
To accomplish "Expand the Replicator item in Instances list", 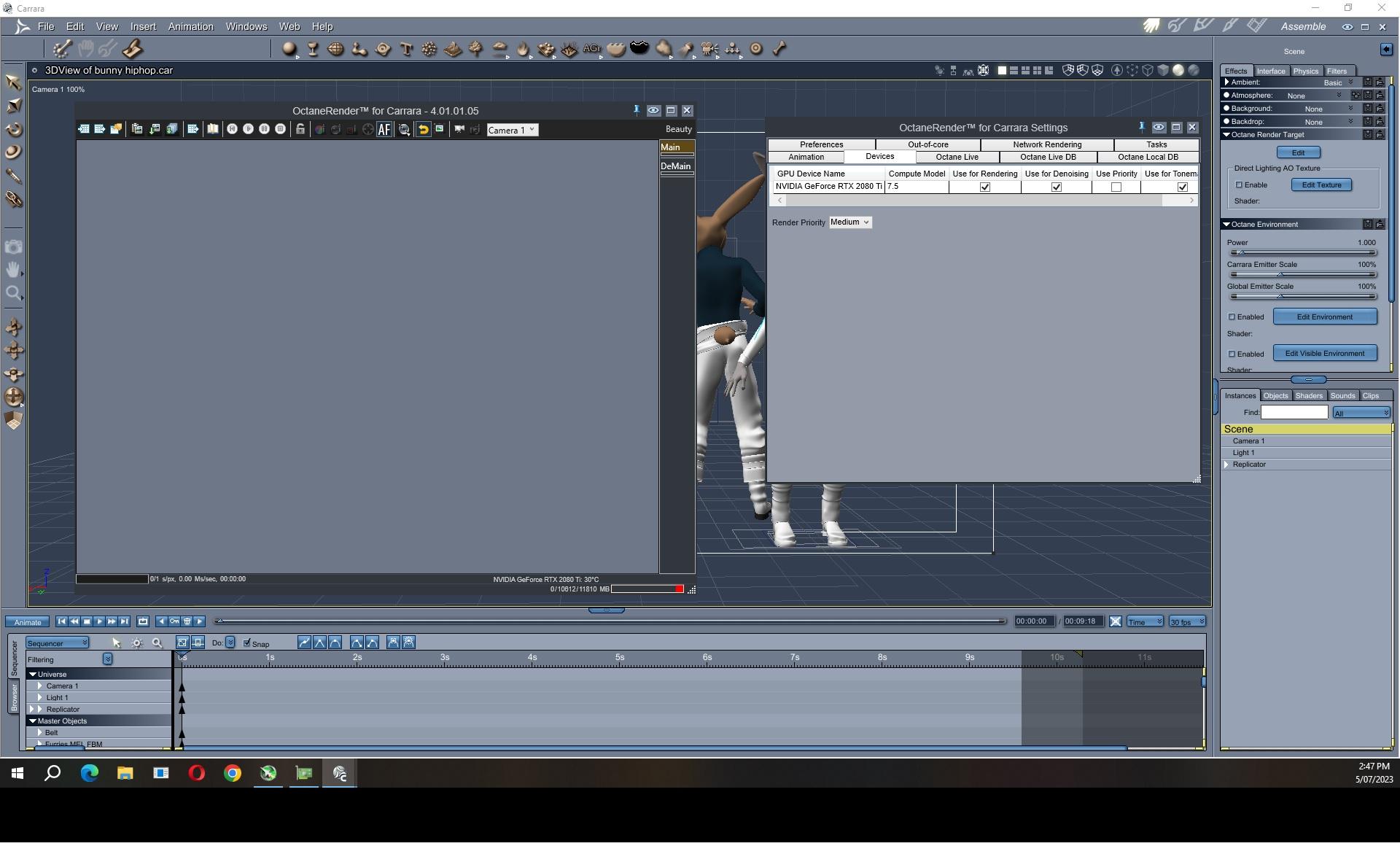I will [1227, 465].
